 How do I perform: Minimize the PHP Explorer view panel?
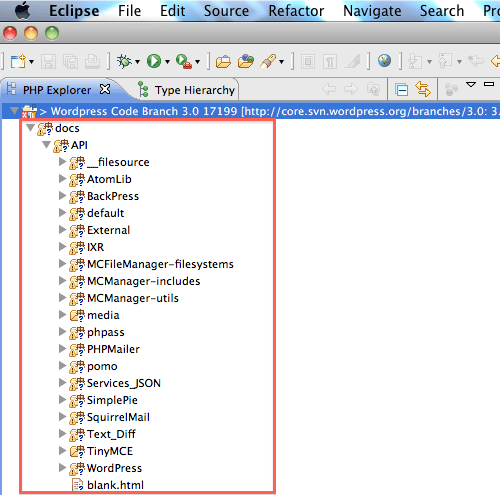click(x=489, y=84)
